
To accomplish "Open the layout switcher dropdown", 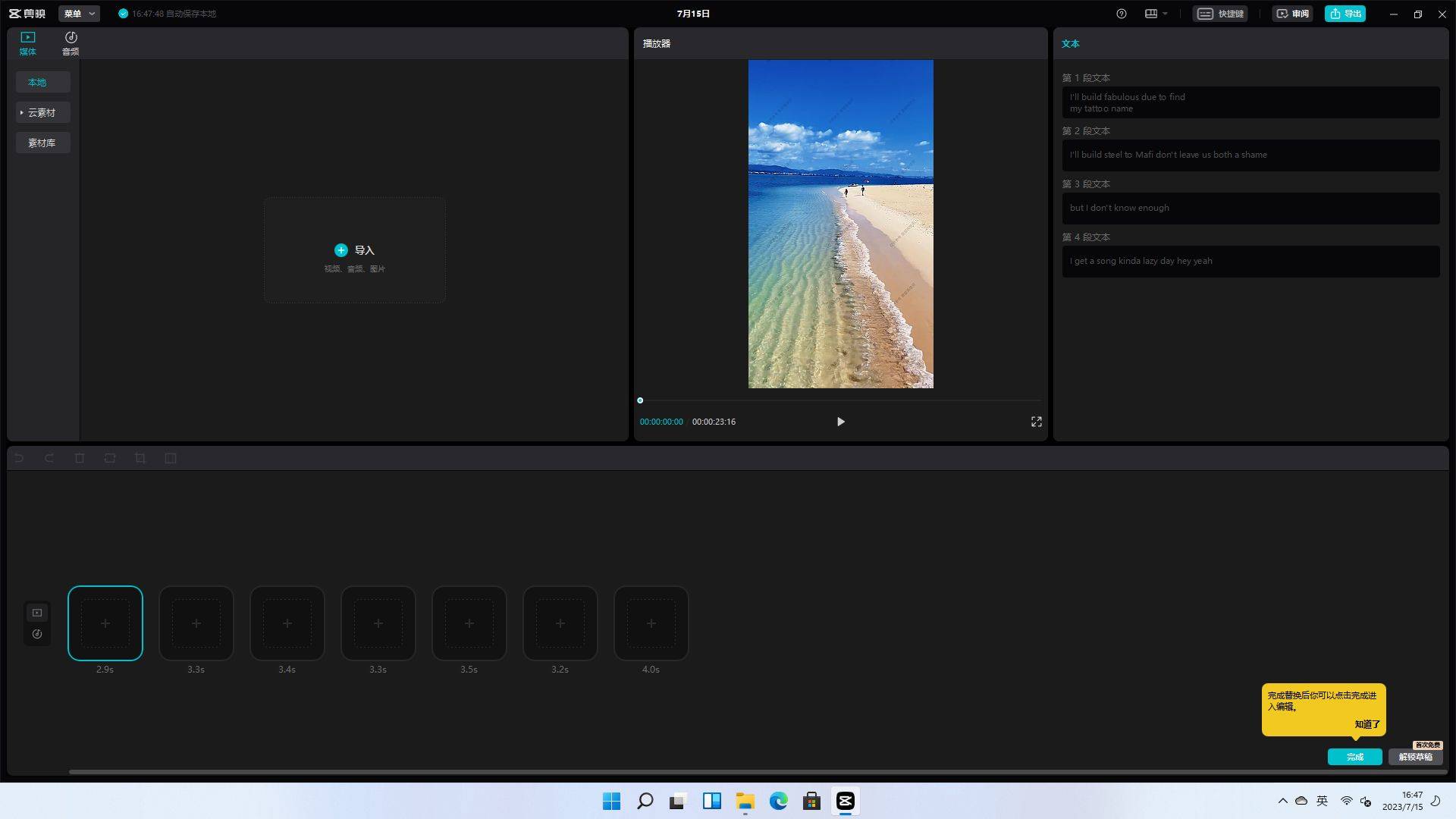I will pos(1156,14).
